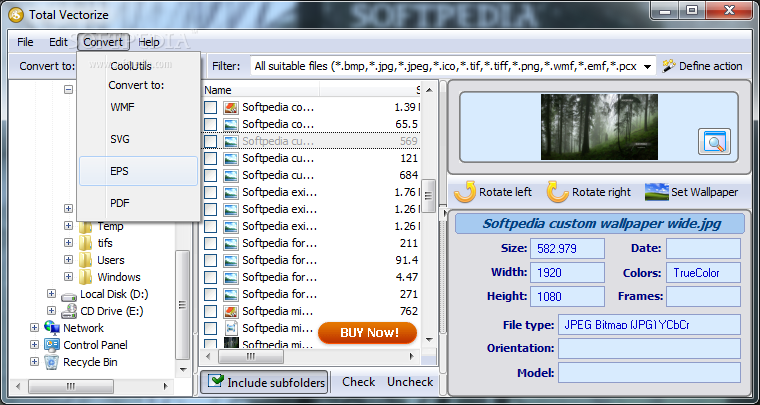
Task: Click the Rotate right arrow icon
Action: pos(557,192)
